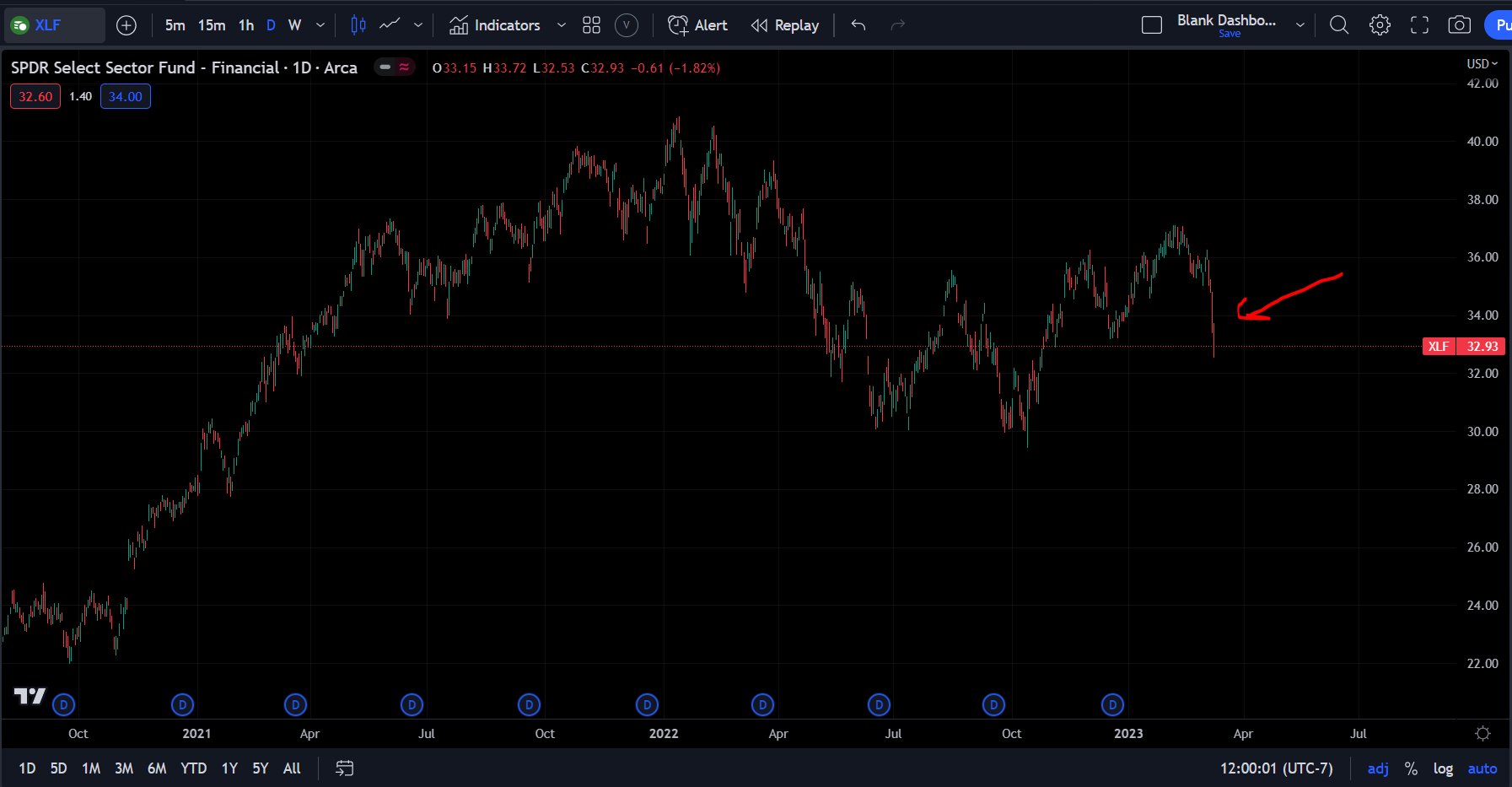Toggle auto scale

tap(1482, 768)
